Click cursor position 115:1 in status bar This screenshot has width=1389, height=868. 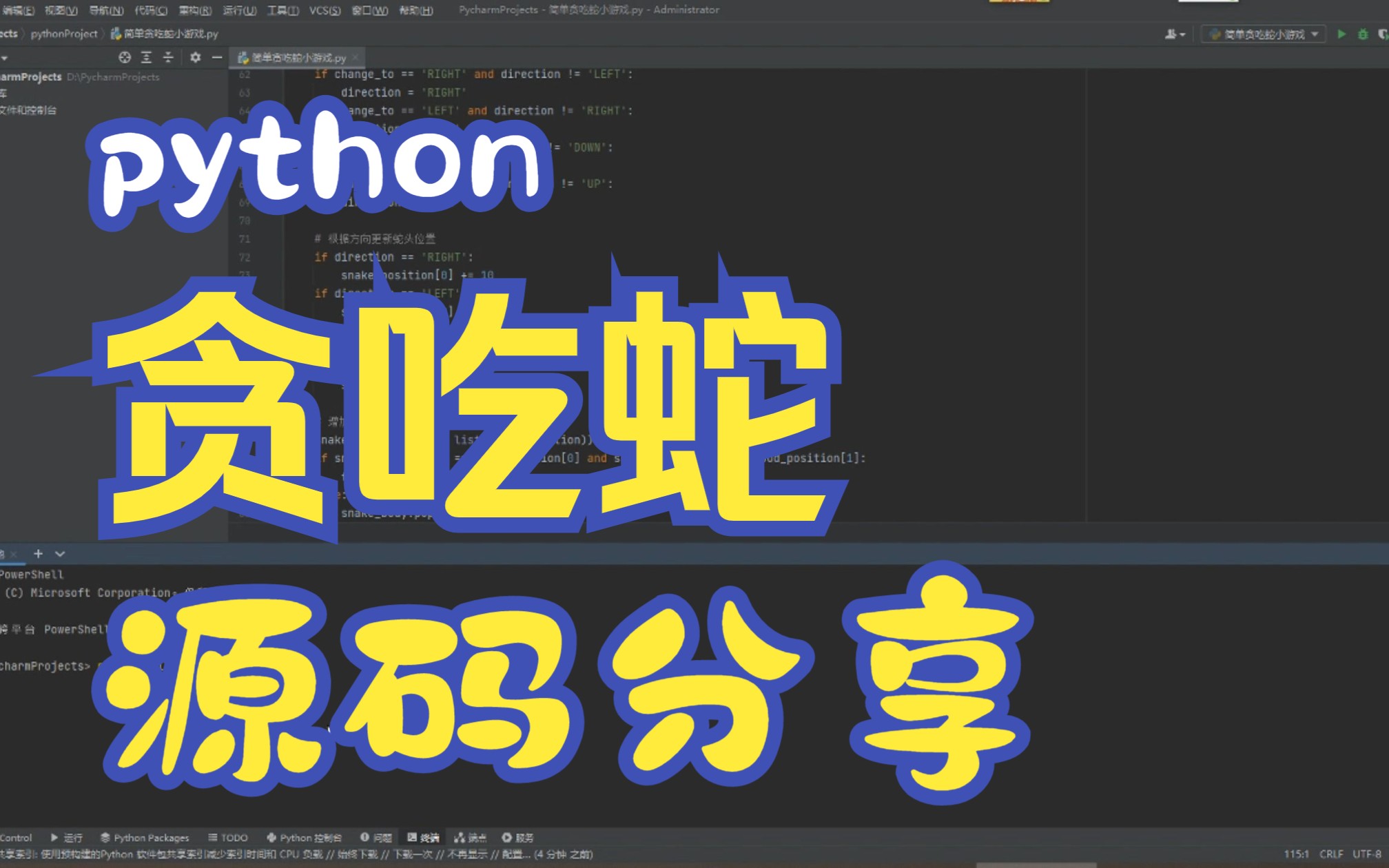pyautogui.click(x=1295, y=854)
